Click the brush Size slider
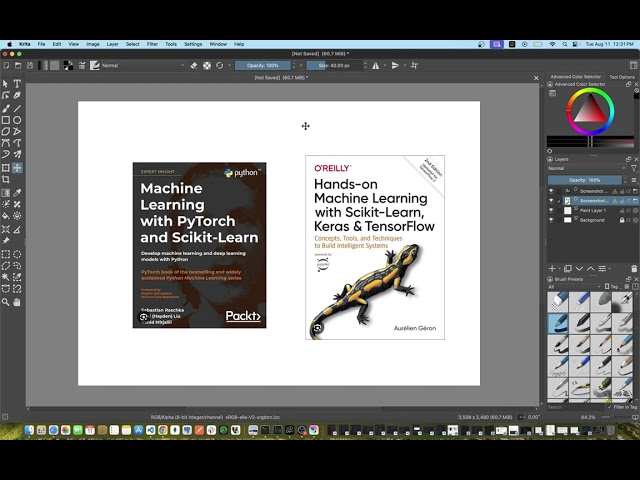Screen dimensions: 640x480 (x=334, y=65)
